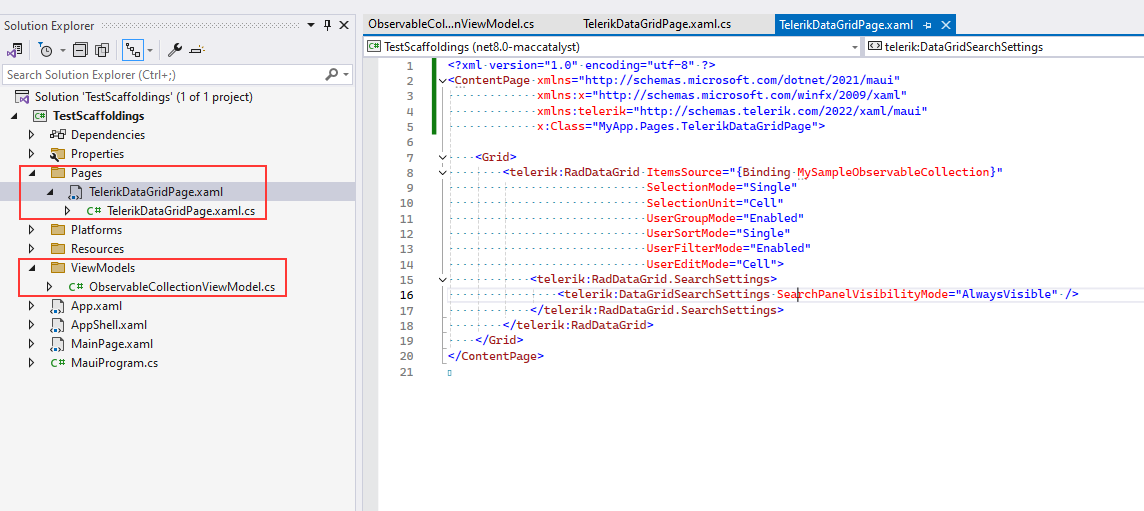Expand the Properties node
1144x511 pixels.
pos(32,154)
